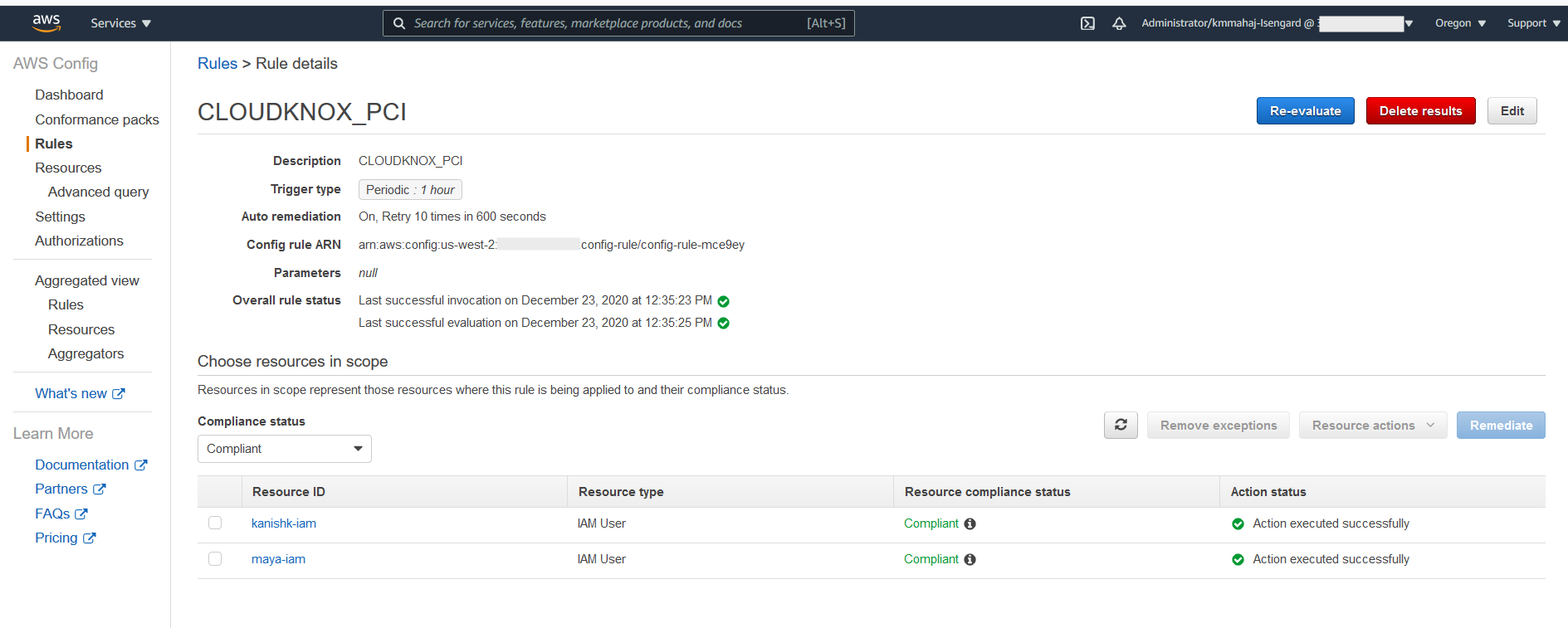Click the AWS logo icon
Image resolution: width=1568 pixels, height=628 pixels.
coord(46,23)
